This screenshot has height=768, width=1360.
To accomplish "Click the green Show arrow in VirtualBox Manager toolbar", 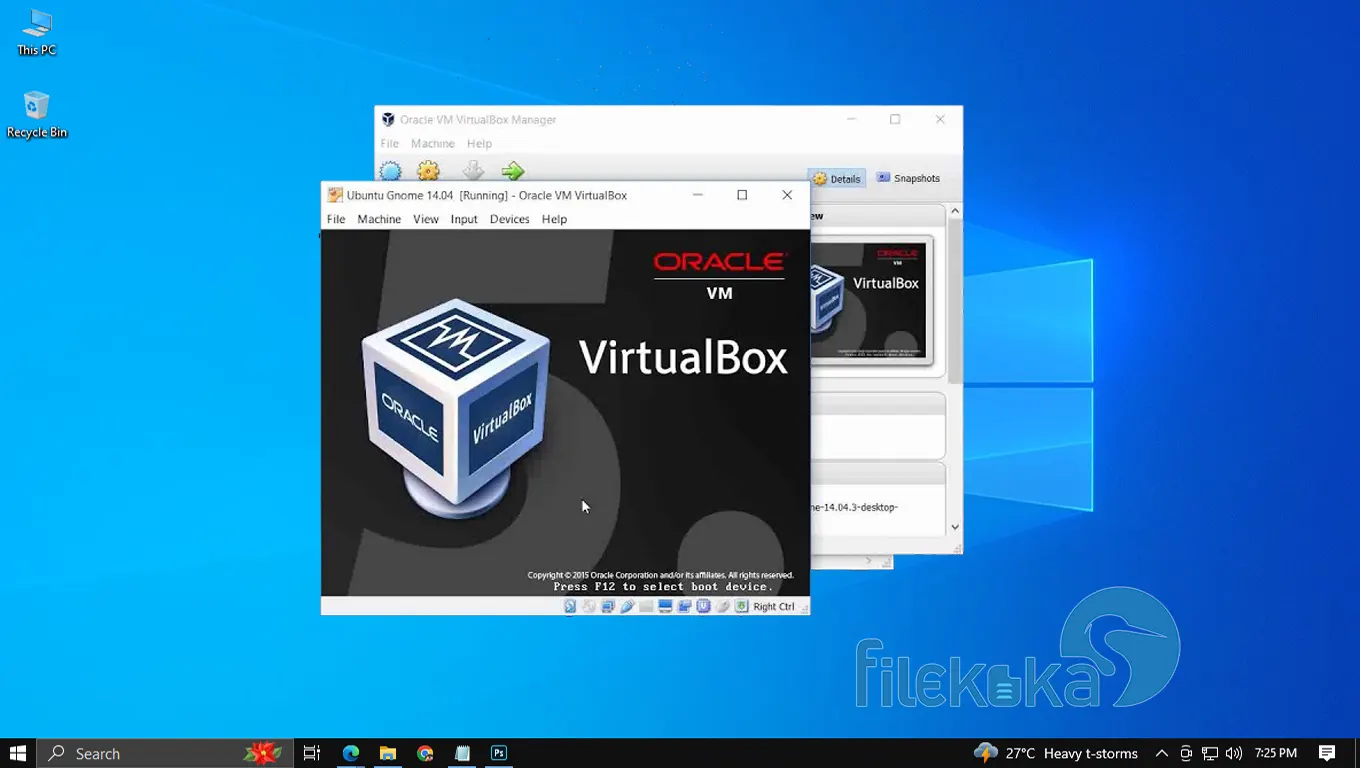I will 513,172.
